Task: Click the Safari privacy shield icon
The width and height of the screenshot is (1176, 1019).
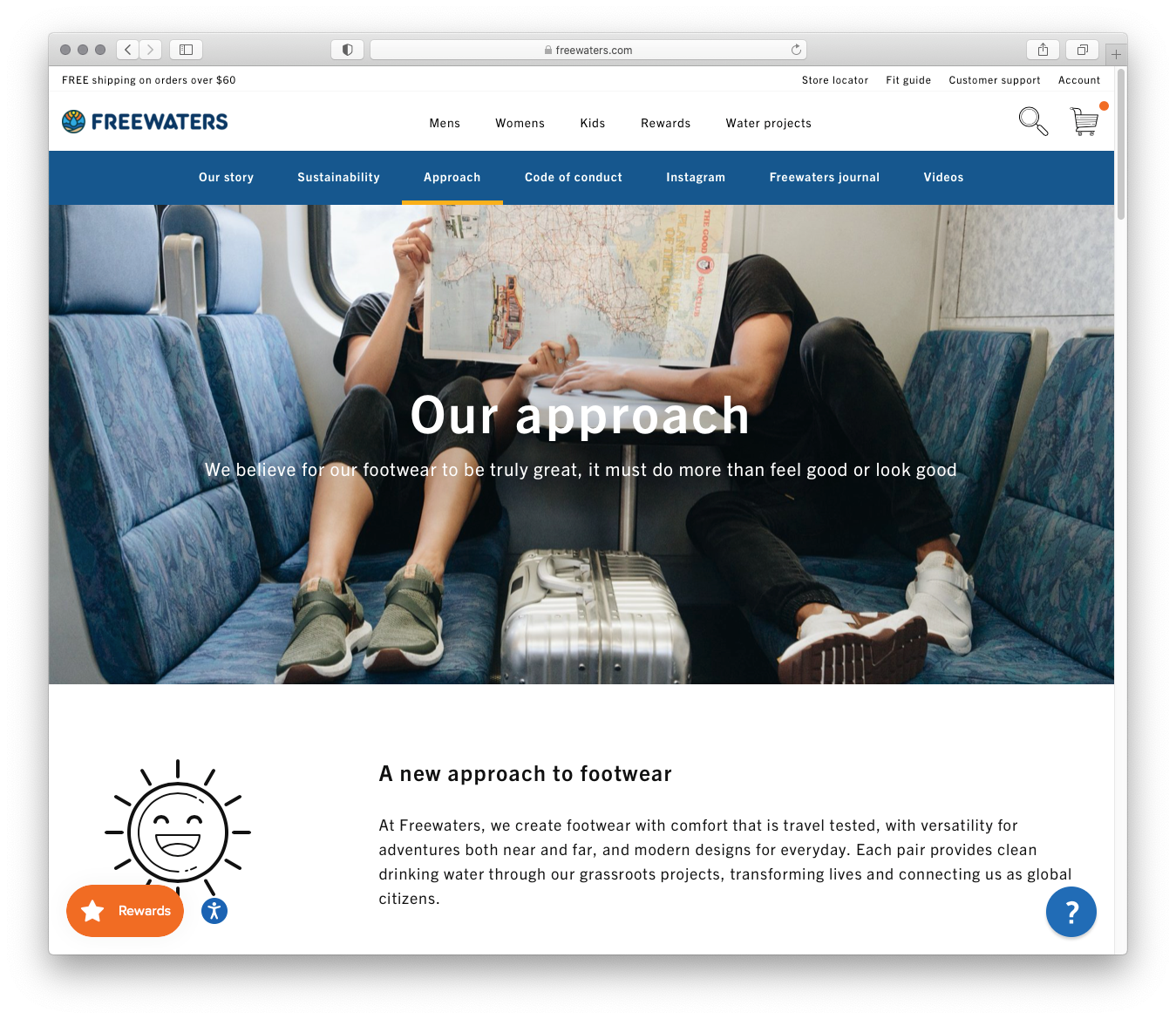Action: coord(347,50)
